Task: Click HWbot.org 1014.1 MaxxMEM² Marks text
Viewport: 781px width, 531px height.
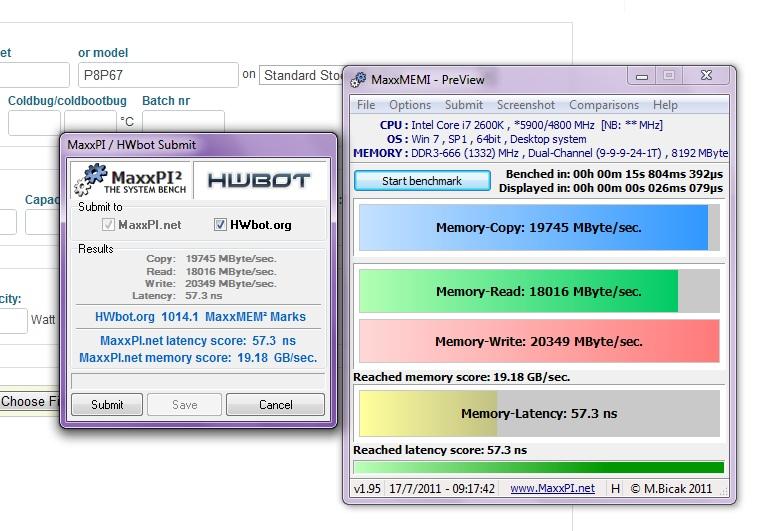Action: click(200, 317)
